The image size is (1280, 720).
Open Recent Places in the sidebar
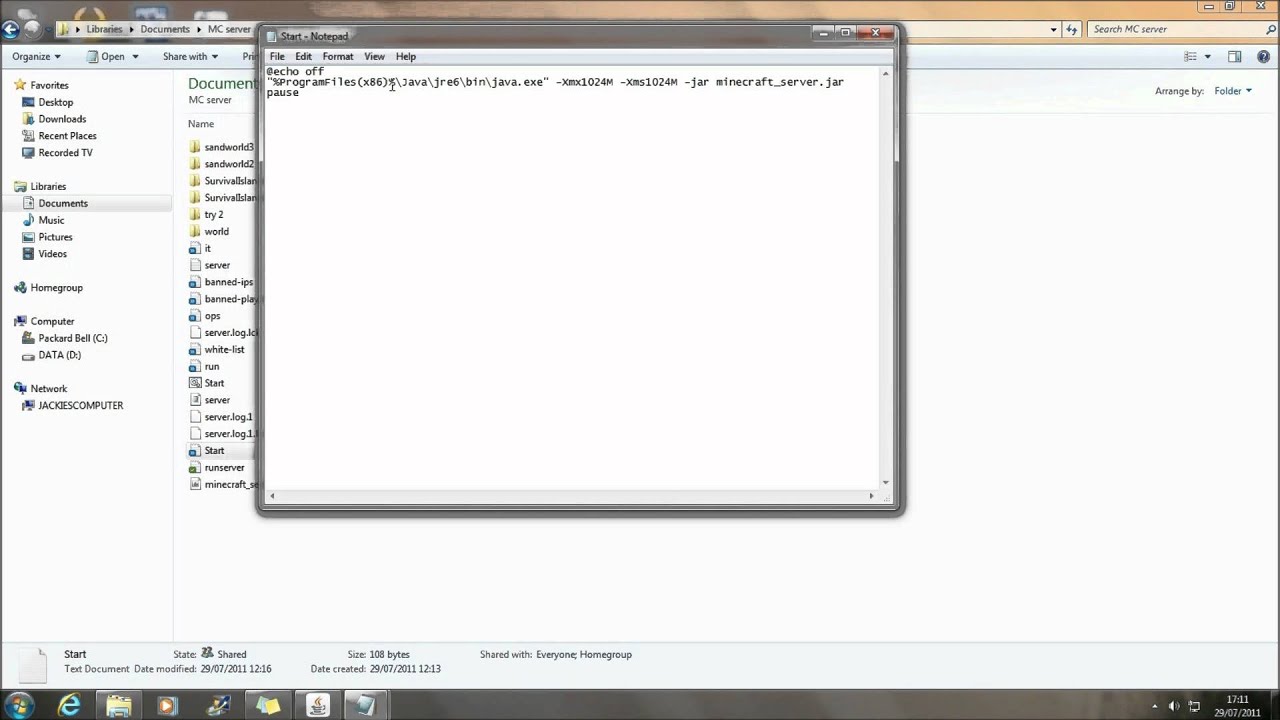pos(67,136)
